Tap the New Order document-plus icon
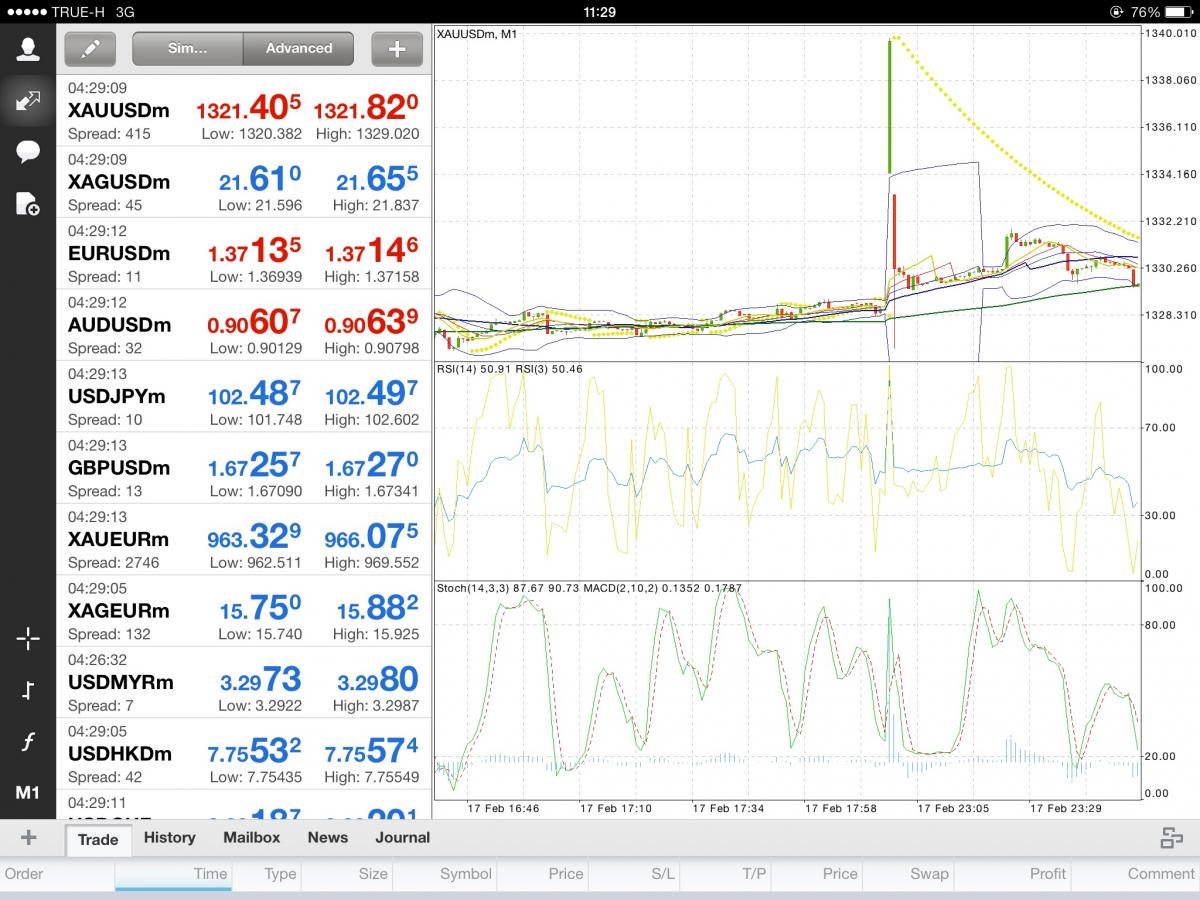Image resolution: width=1200 pixels, height=900 pixels. click(28, 204)
